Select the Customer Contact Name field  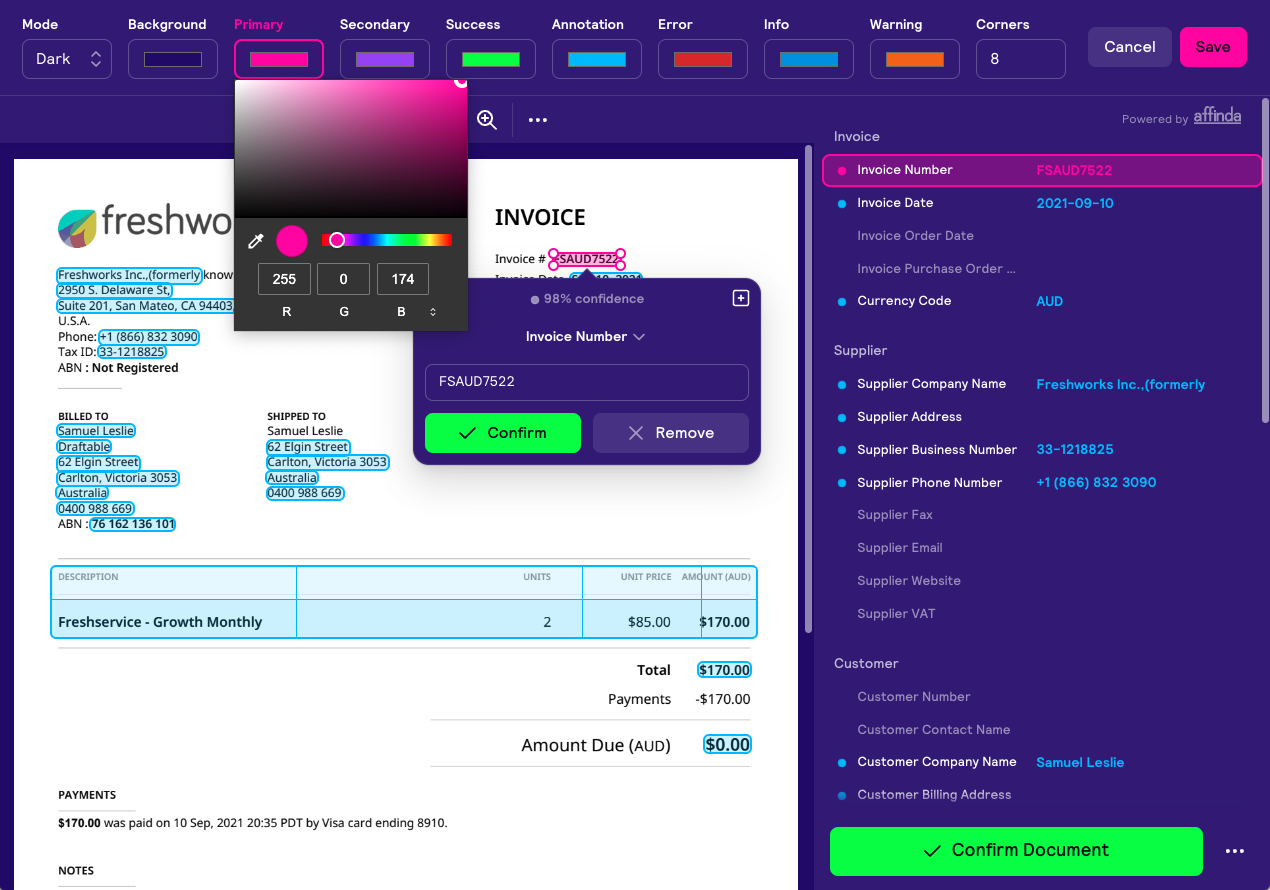tap(1042, 730)
